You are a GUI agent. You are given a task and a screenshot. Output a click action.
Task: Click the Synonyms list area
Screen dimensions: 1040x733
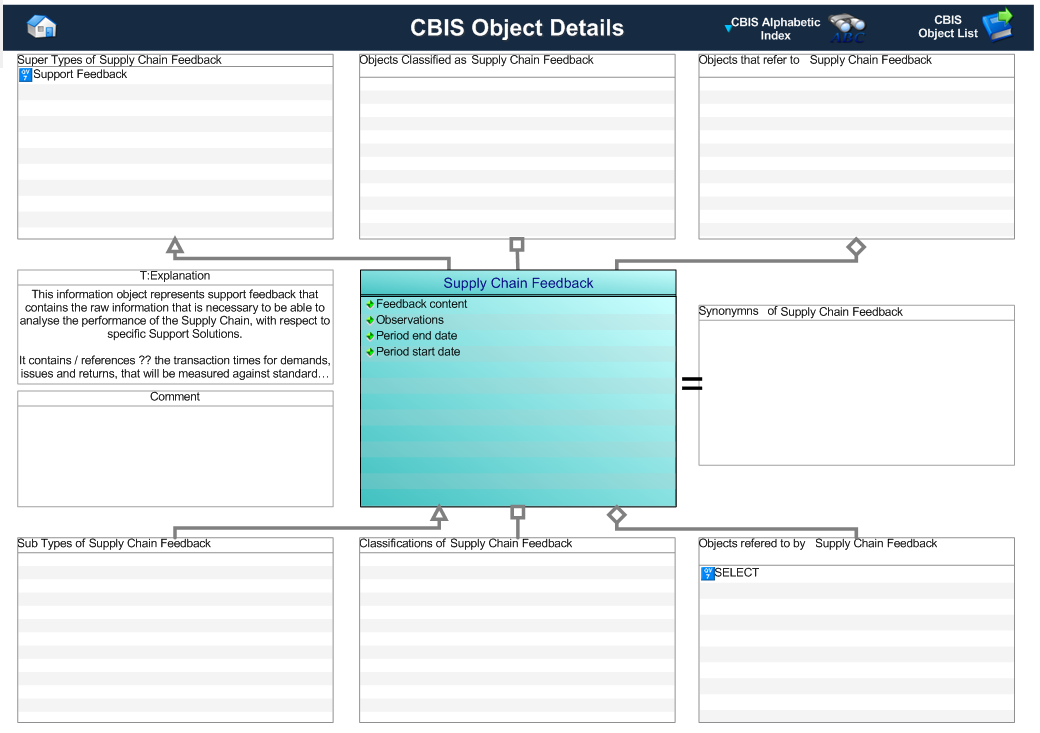(856, 392)
